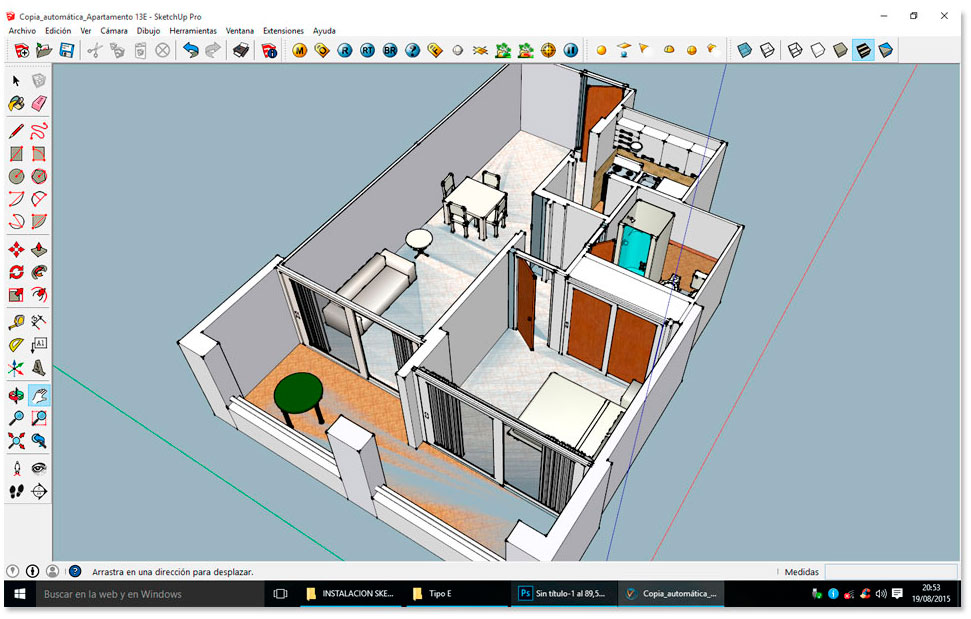971x619 pixels.
Task: Choose the Push/Pull tool
Action: [39, 249]
